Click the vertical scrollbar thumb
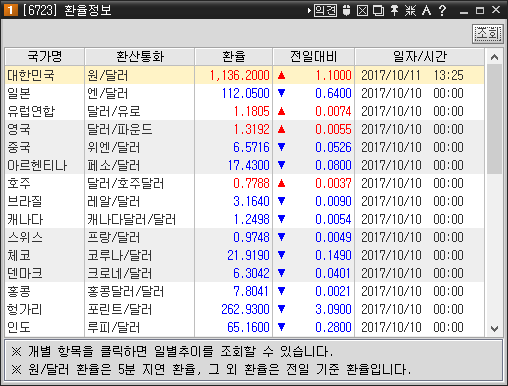Viewport: 508px width, 386px height. [x=494, y=119]
